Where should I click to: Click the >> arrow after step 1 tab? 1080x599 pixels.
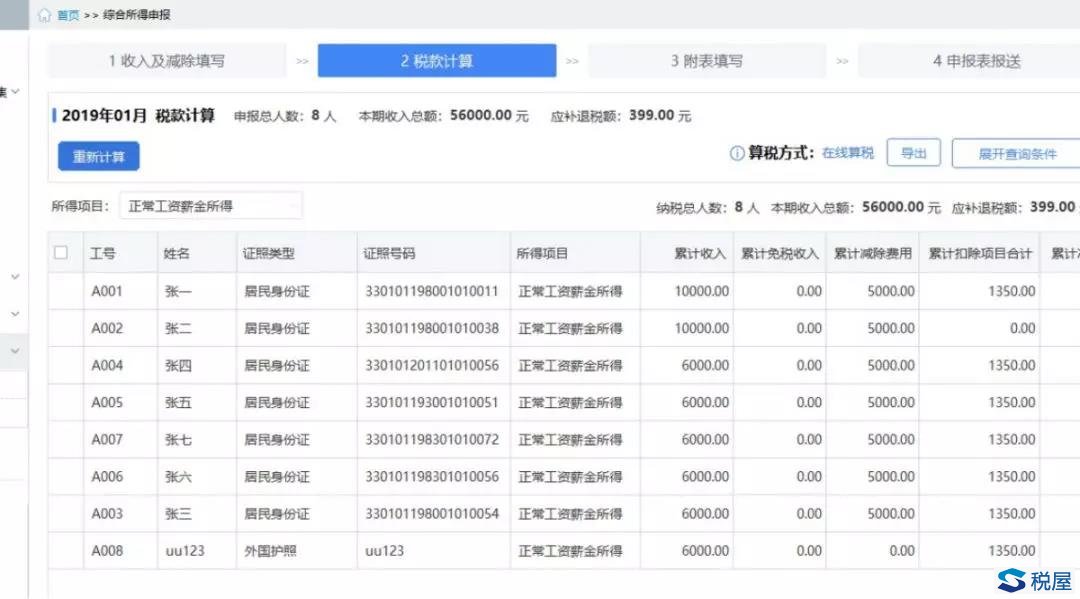click(x=302, y=61)
